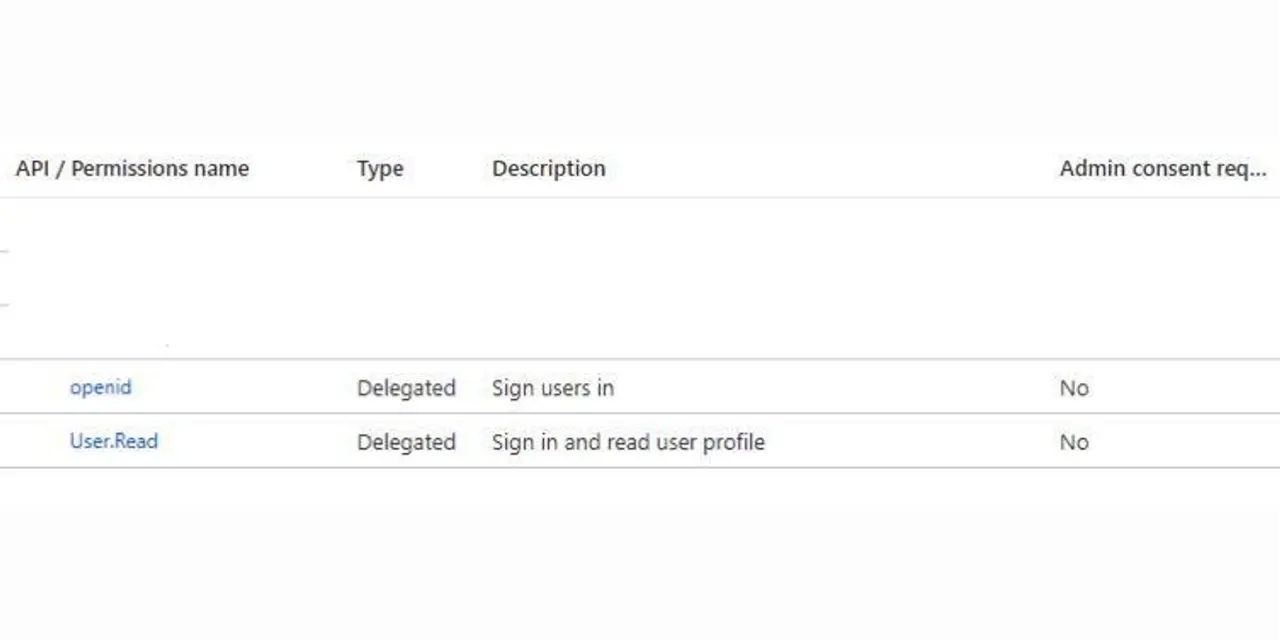Click the Description column header
This screenshot has width=1280, height=640.
tap(548, 169)
